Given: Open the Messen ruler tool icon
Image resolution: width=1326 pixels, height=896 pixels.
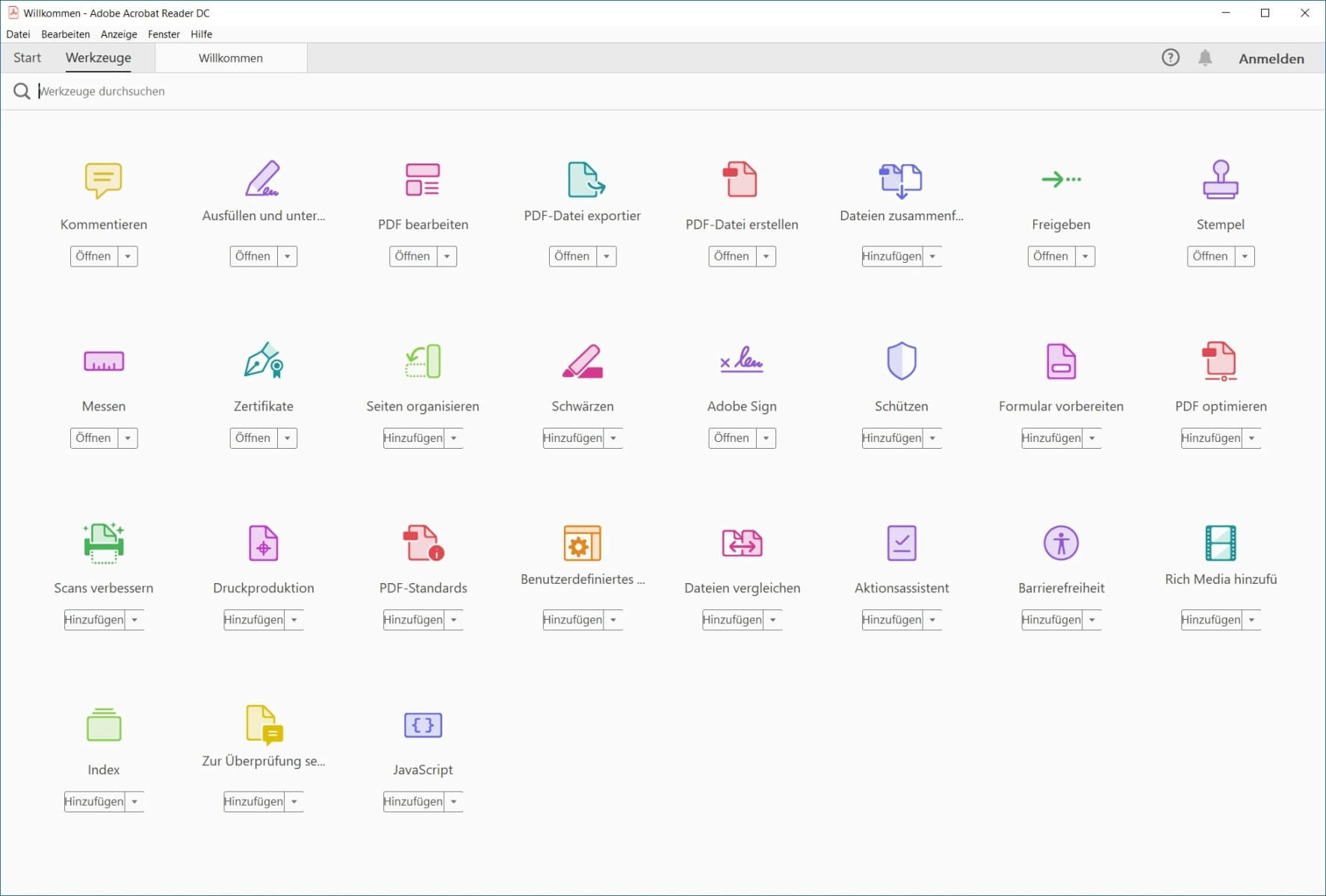Looking at the screenshot, I should (103, 362).
